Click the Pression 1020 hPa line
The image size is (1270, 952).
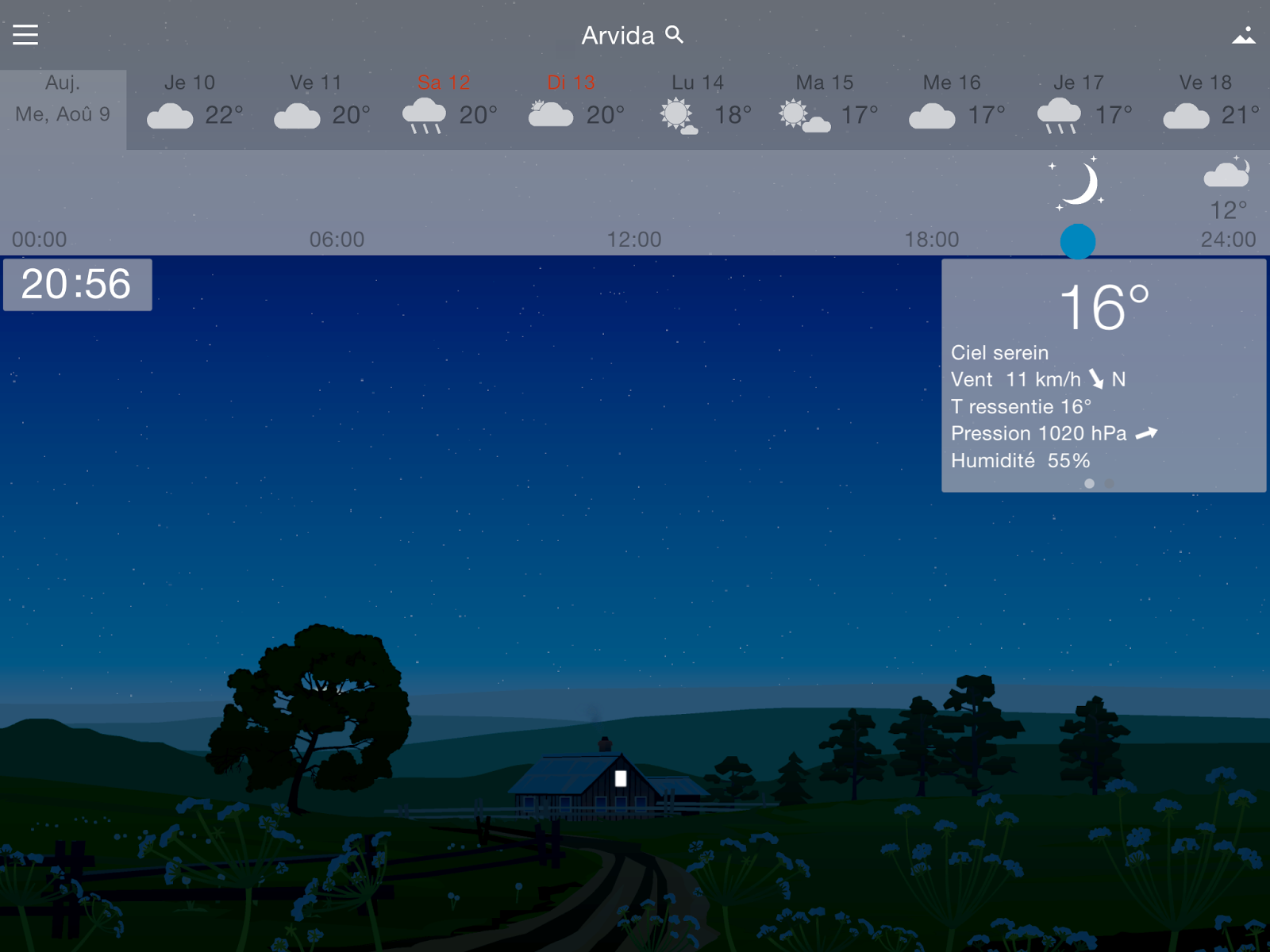tap(1039, 434)
